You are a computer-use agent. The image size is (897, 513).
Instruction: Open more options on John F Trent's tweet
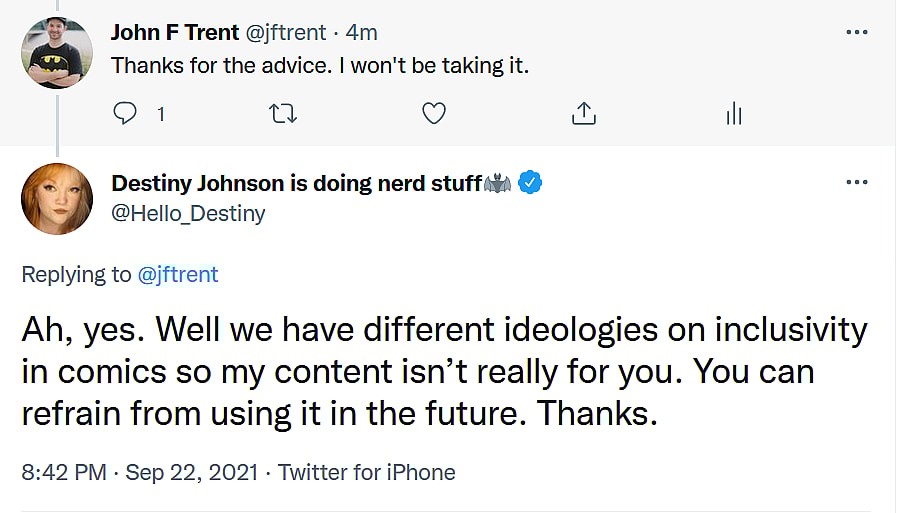[x=856, y=32]
